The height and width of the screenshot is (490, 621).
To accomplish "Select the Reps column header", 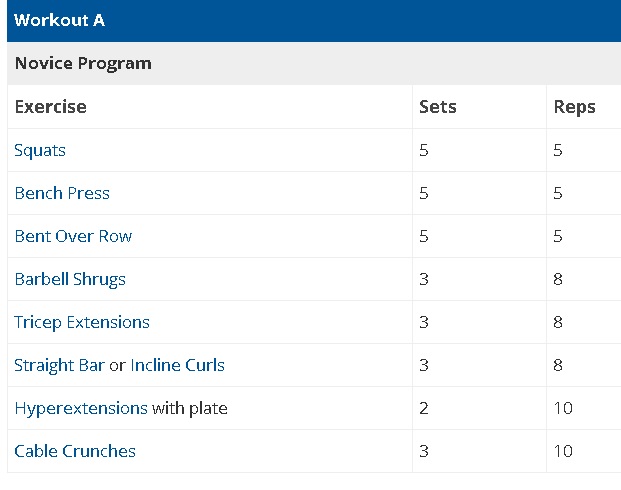I will click(x=574, y=107).
